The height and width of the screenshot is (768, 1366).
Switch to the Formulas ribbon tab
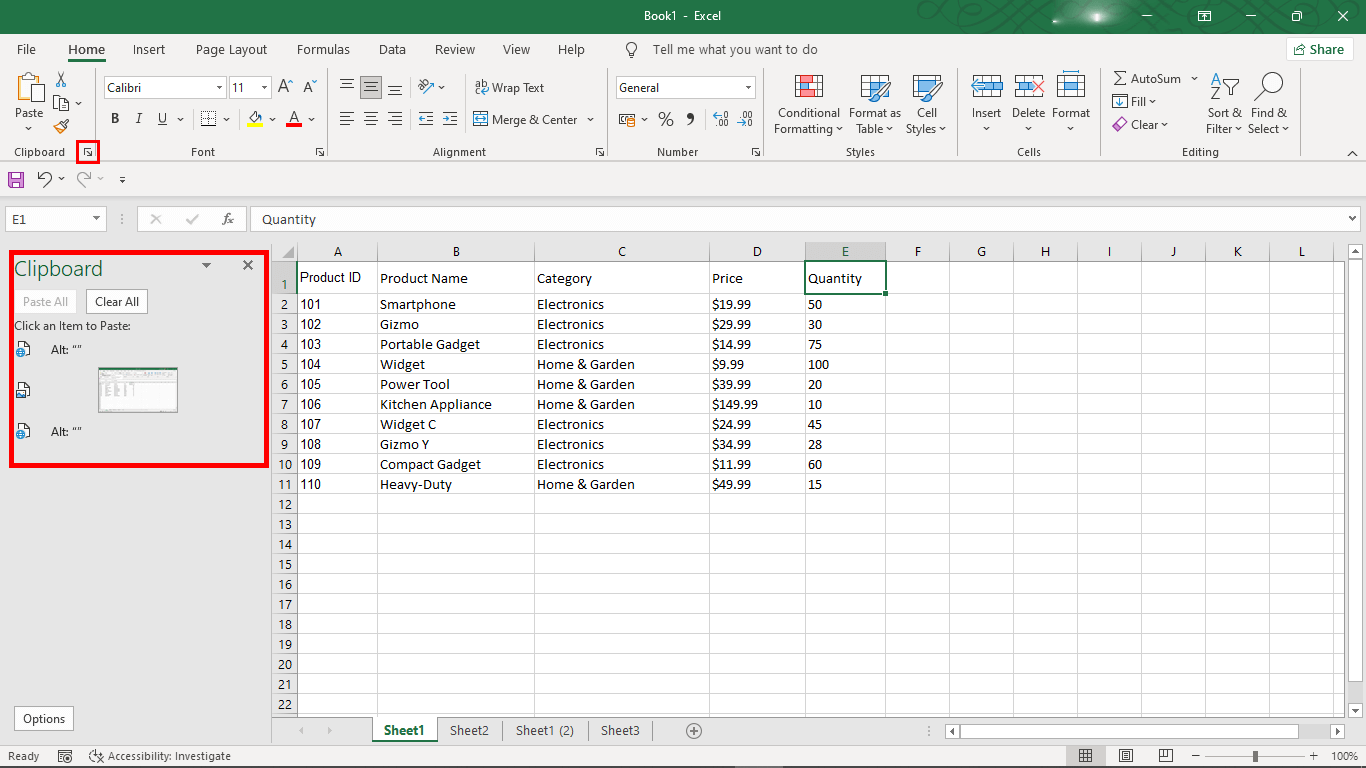click(x=323, y=49)
